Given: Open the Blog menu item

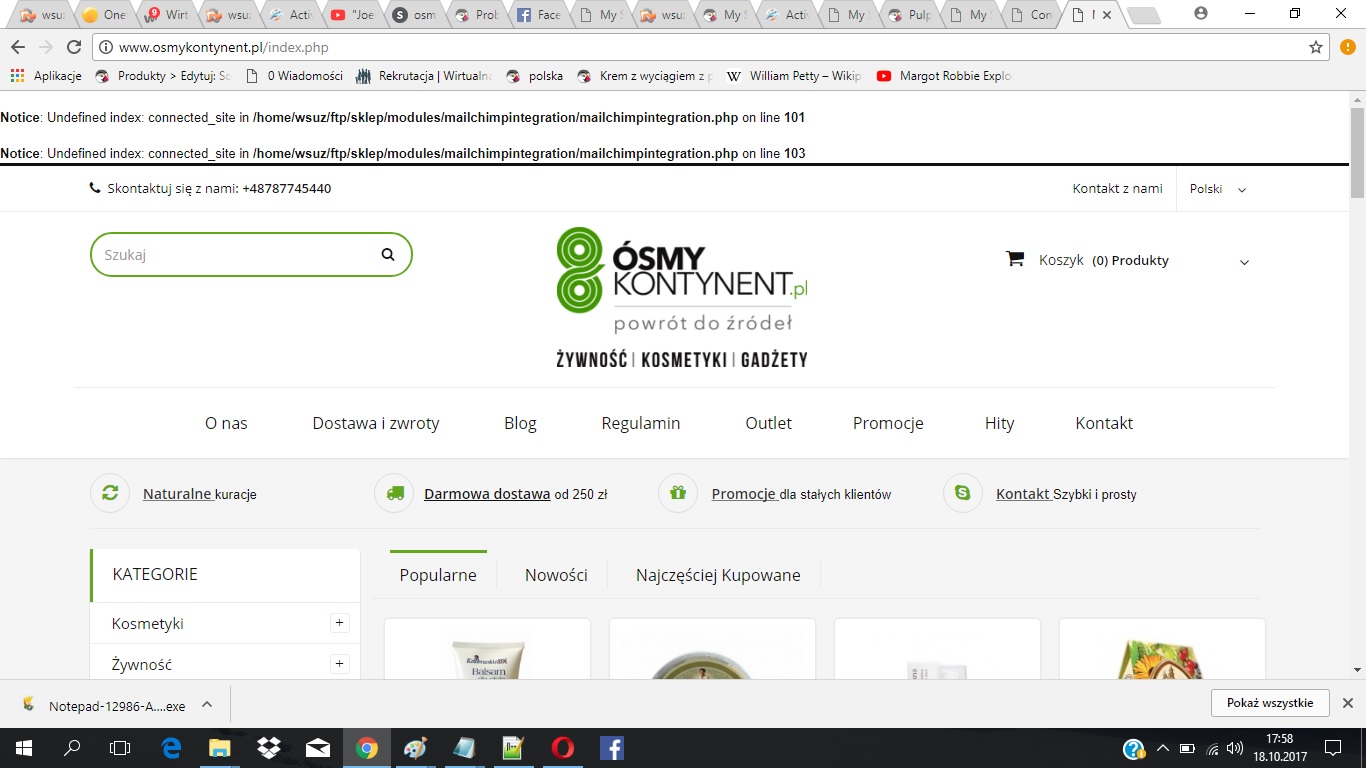Looking at the screenshot, I should pyautogui.click(x=520, y=423).
